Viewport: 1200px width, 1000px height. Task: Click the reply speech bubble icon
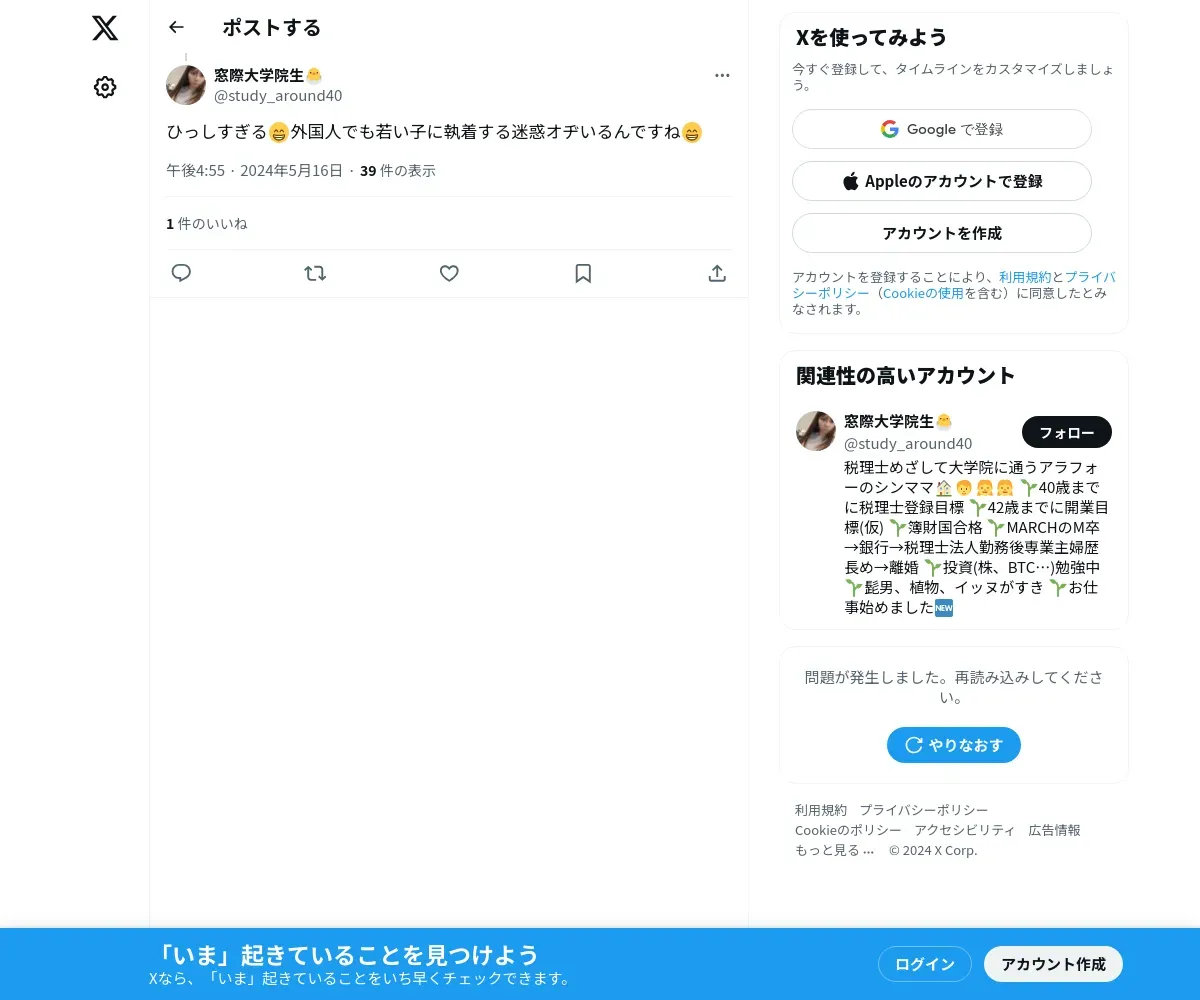pyautogui.click(x=181, y=273)
